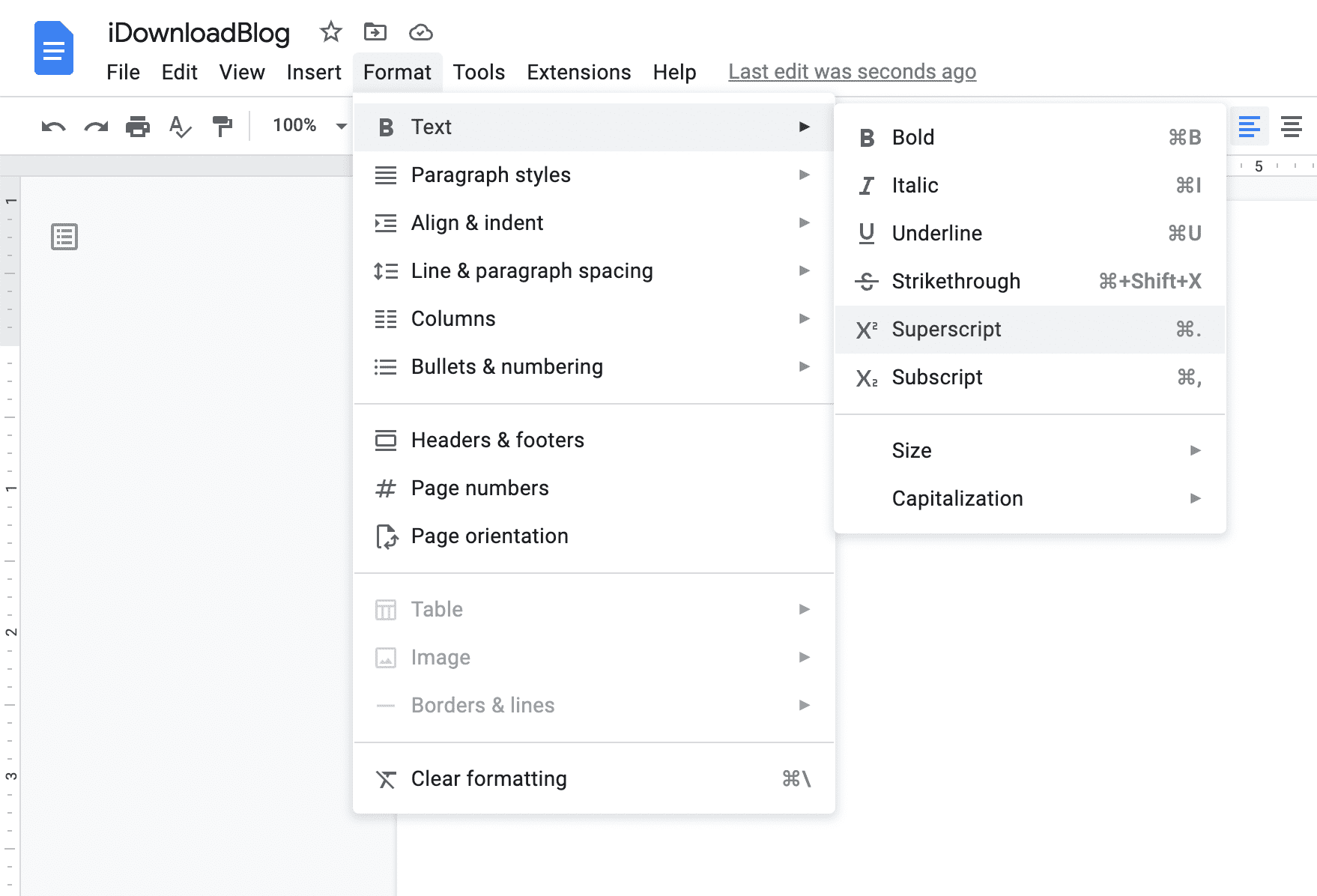
Task: Open the File menu
Action: (x=123, y=72)
